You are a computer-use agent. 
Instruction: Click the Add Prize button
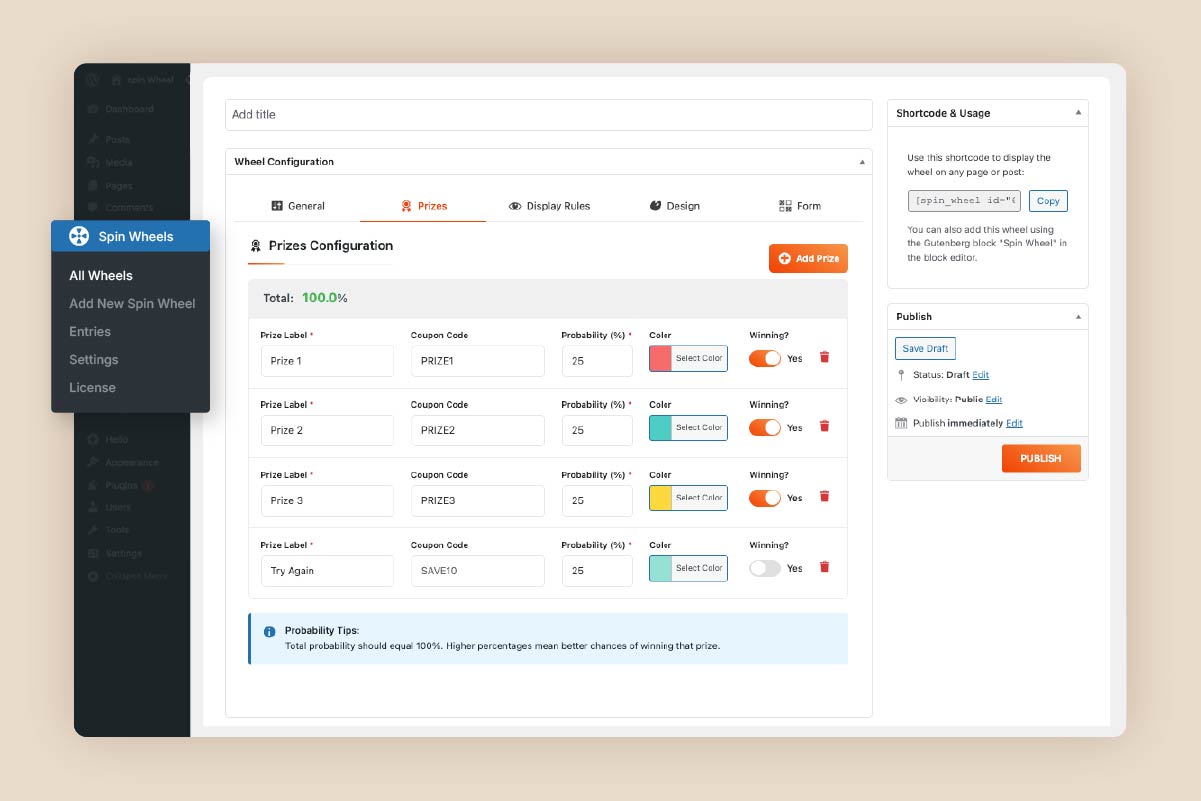(808, 258)
